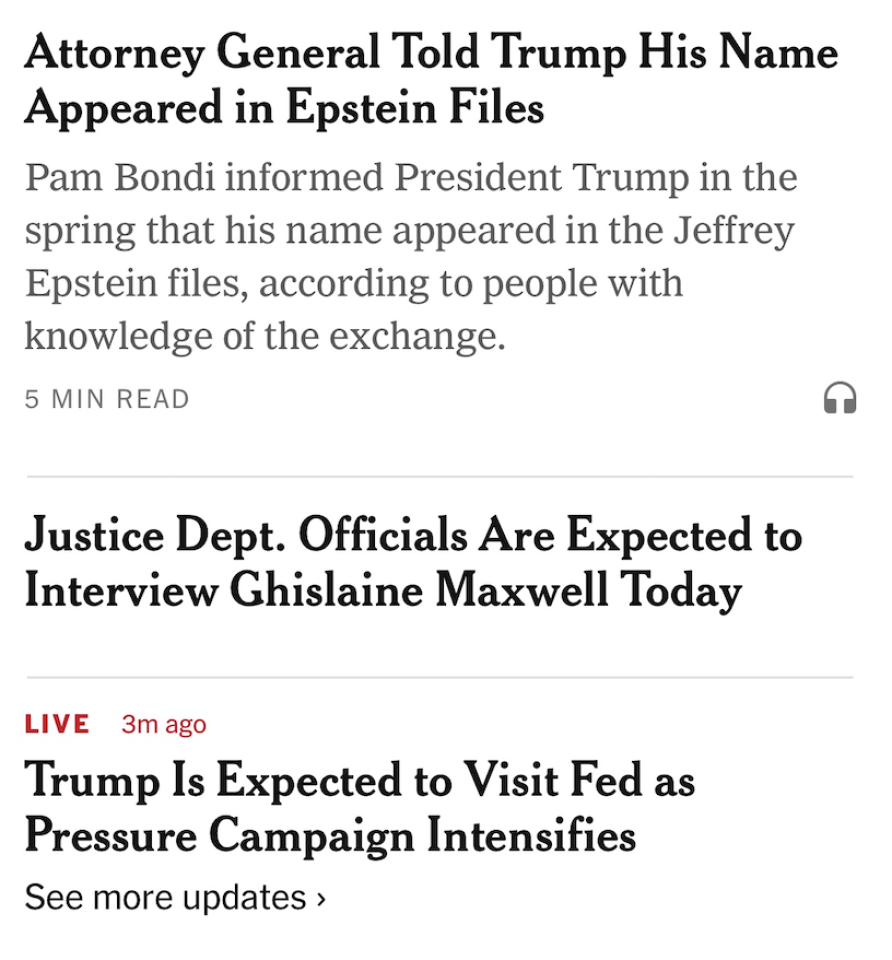Screen dimensions: 892x960
Task: Click 'Pressure Campaign Intensifies' headline line
Action: 330,836
